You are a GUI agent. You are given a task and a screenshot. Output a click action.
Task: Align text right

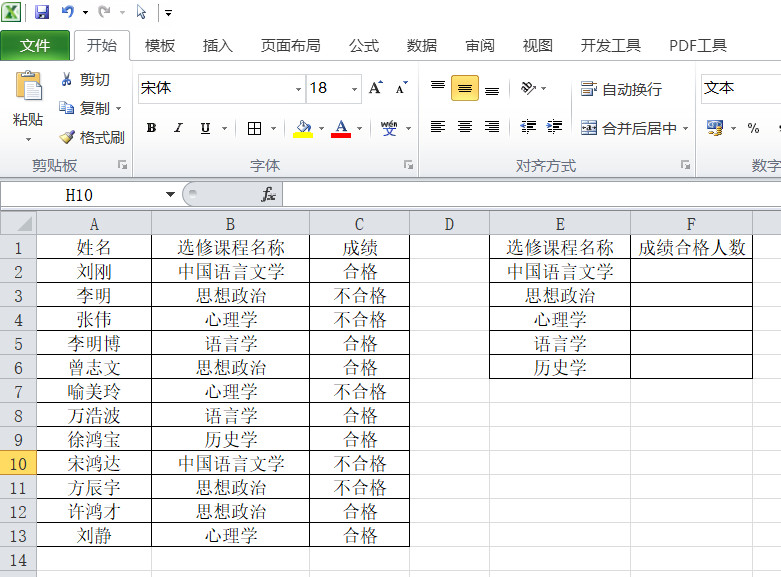point(492,127)
